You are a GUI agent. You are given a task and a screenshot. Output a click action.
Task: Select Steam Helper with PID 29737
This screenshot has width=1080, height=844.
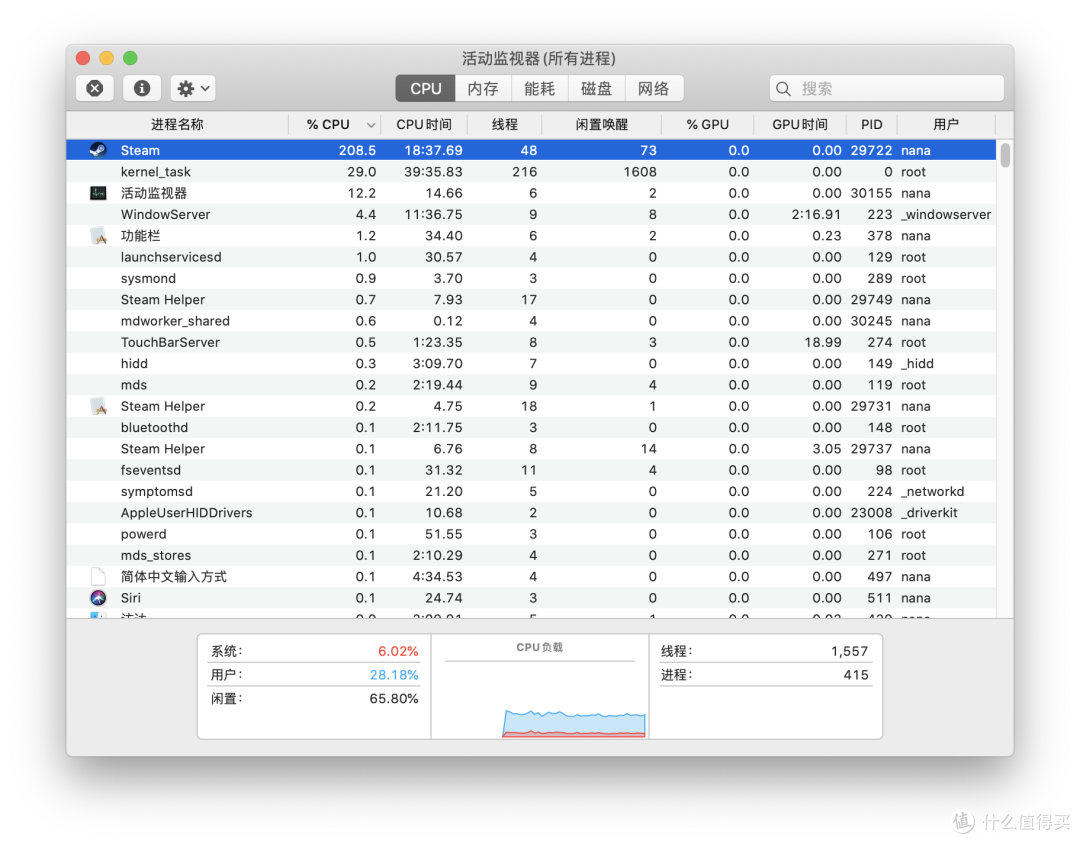click(531, 449)
